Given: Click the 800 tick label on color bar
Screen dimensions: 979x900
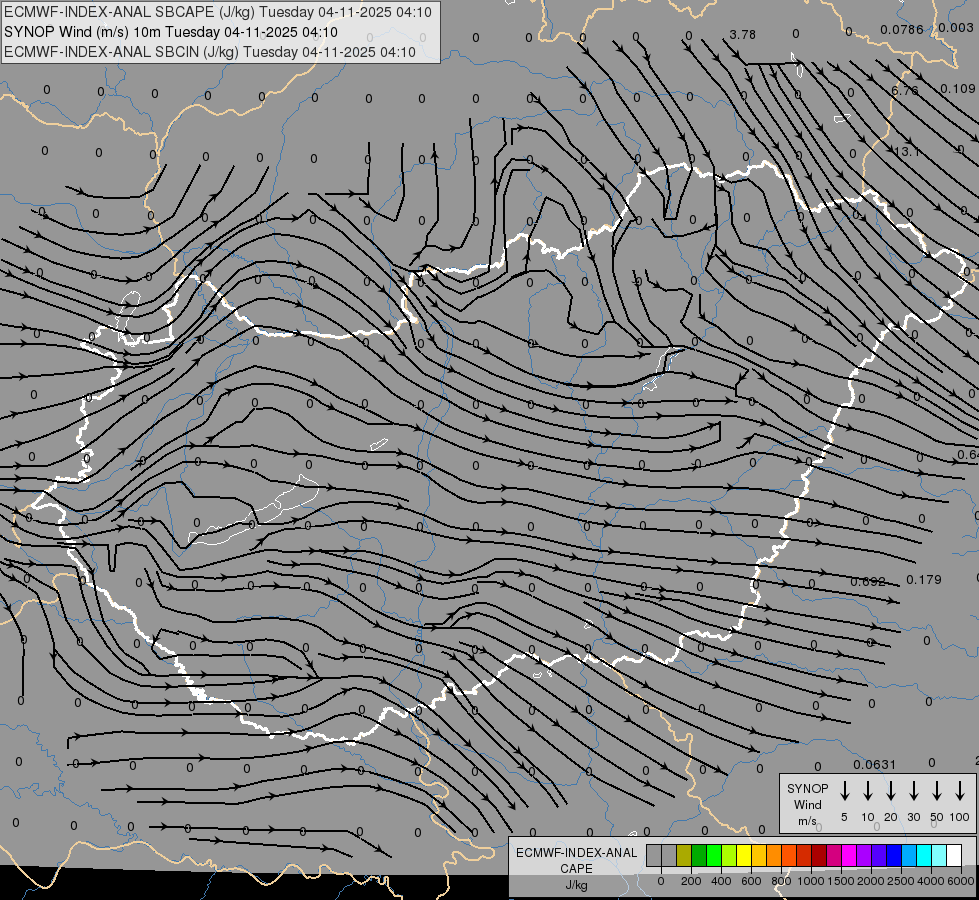Looking at the screenshot, I should click(781, 881).
